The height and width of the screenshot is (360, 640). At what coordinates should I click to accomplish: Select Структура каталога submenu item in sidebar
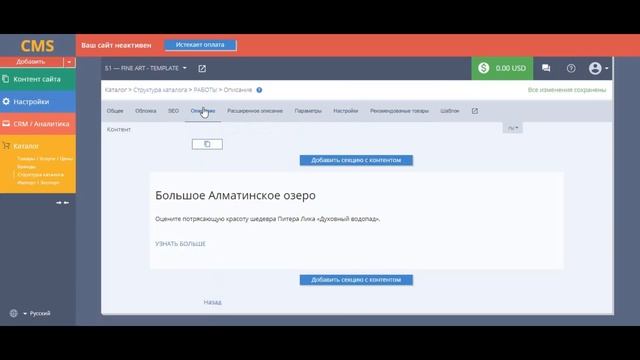click(40, 175)
